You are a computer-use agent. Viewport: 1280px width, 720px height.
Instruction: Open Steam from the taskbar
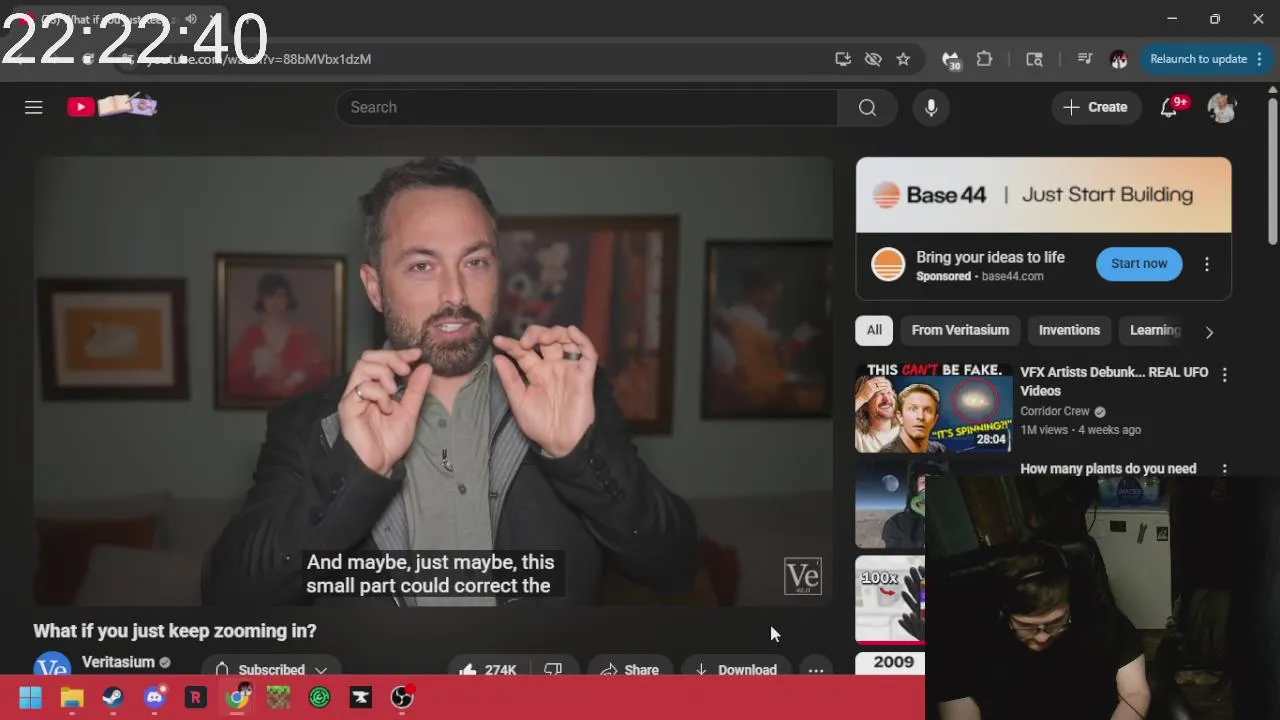point(113,697)
